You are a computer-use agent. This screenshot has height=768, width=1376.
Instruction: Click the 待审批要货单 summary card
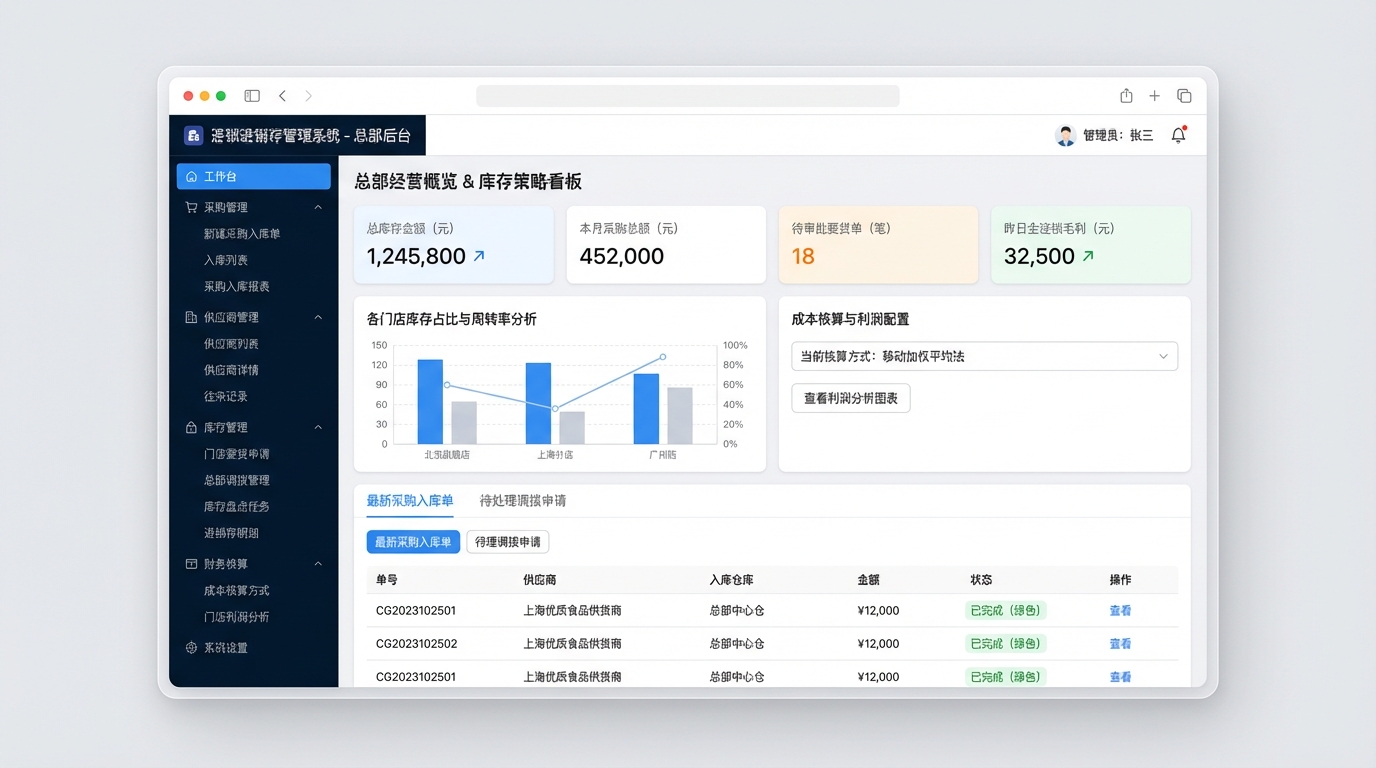[x=878, y=245]
